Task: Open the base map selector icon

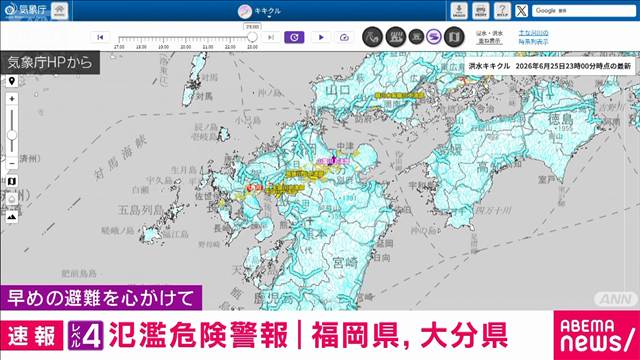Action: tap(12, 181)
